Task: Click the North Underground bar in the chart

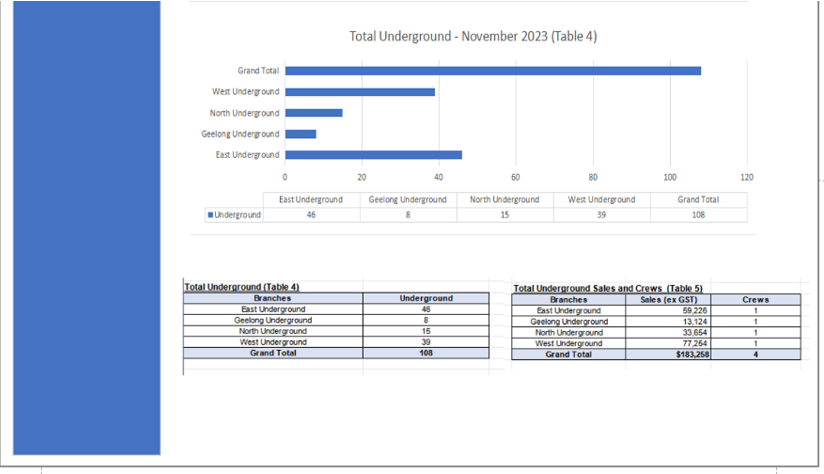Action: [314, 113]
